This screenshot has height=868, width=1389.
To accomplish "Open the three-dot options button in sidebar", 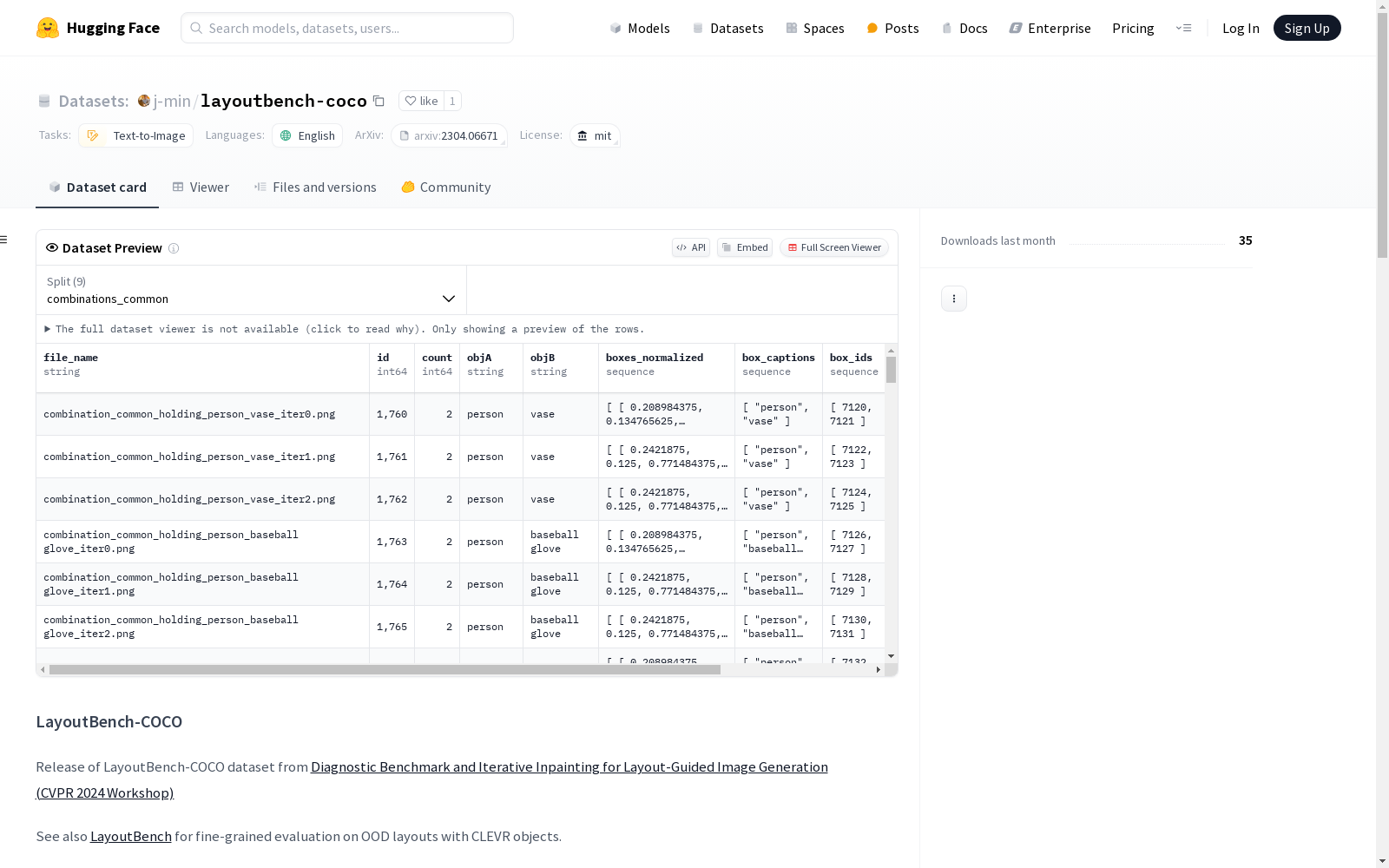I will 954,299.
